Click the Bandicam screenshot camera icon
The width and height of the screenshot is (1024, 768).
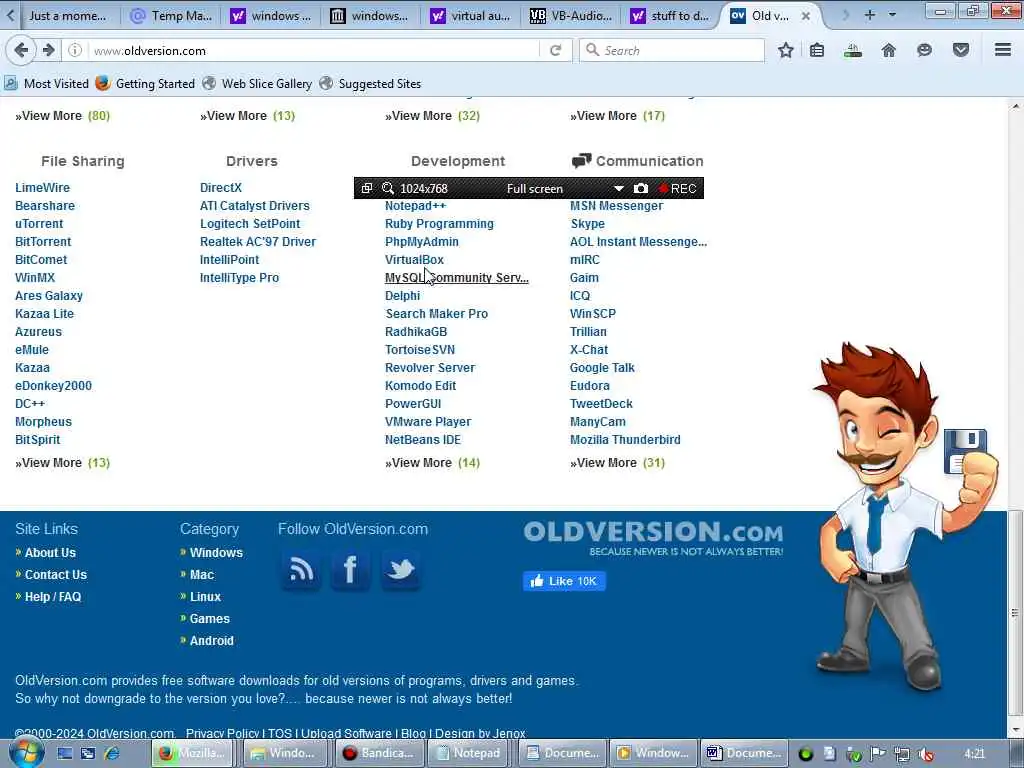point(641,188)
